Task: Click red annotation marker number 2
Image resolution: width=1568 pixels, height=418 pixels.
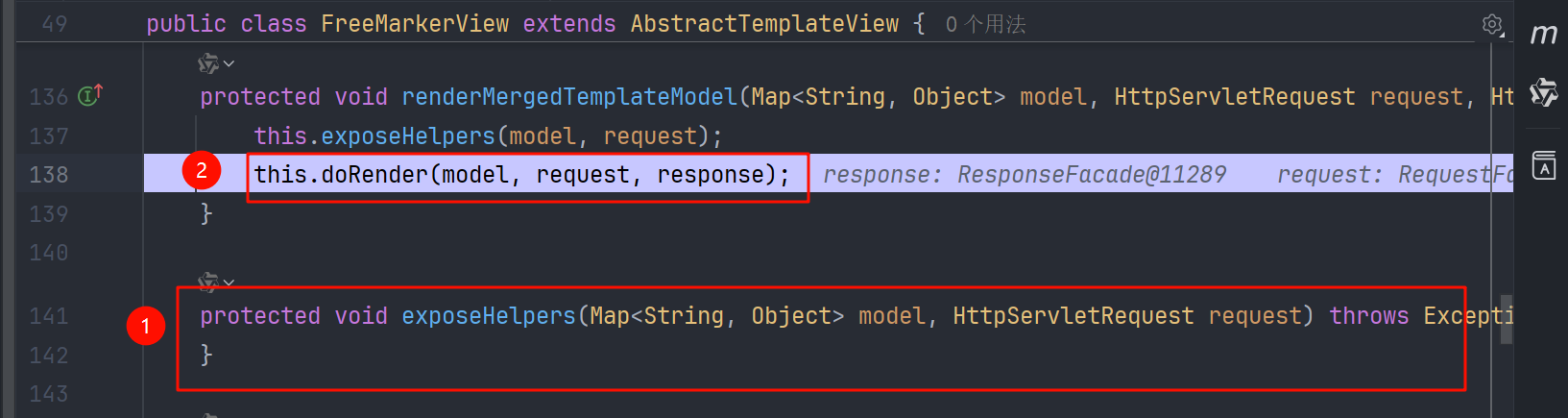Action: tap(202, 171)
